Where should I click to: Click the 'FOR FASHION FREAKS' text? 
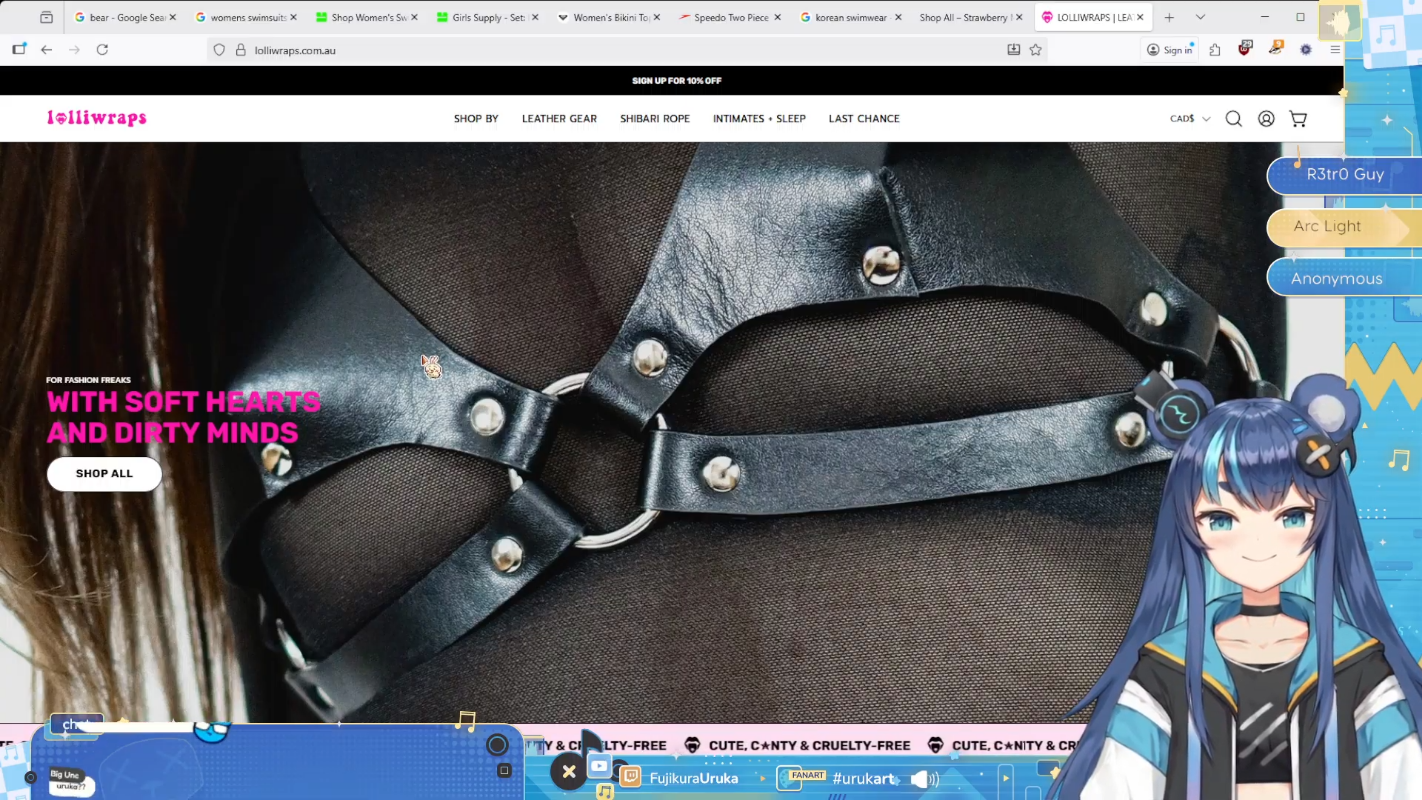pos(88,380)
